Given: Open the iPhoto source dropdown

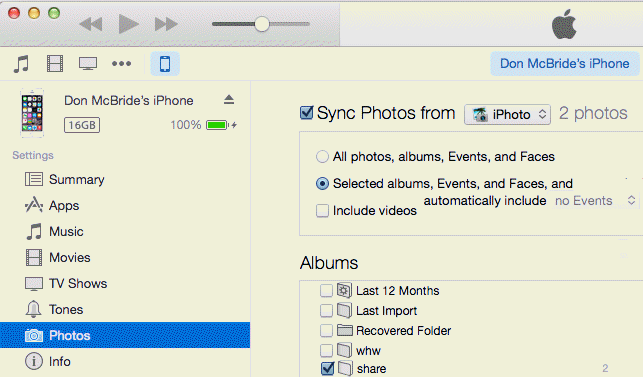Looking at the screenshot, I should coord(507,114).
